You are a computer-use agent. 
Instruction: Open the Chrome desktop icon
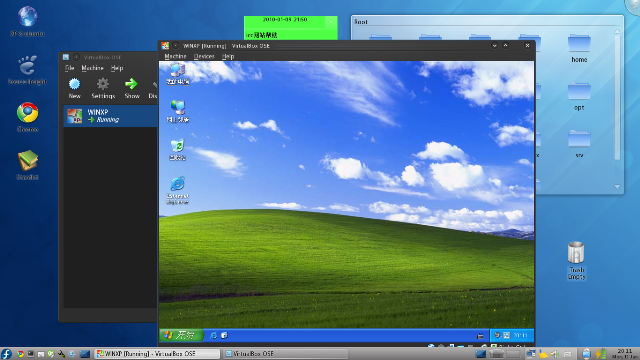pyautogui.click(x=27, y=113)
